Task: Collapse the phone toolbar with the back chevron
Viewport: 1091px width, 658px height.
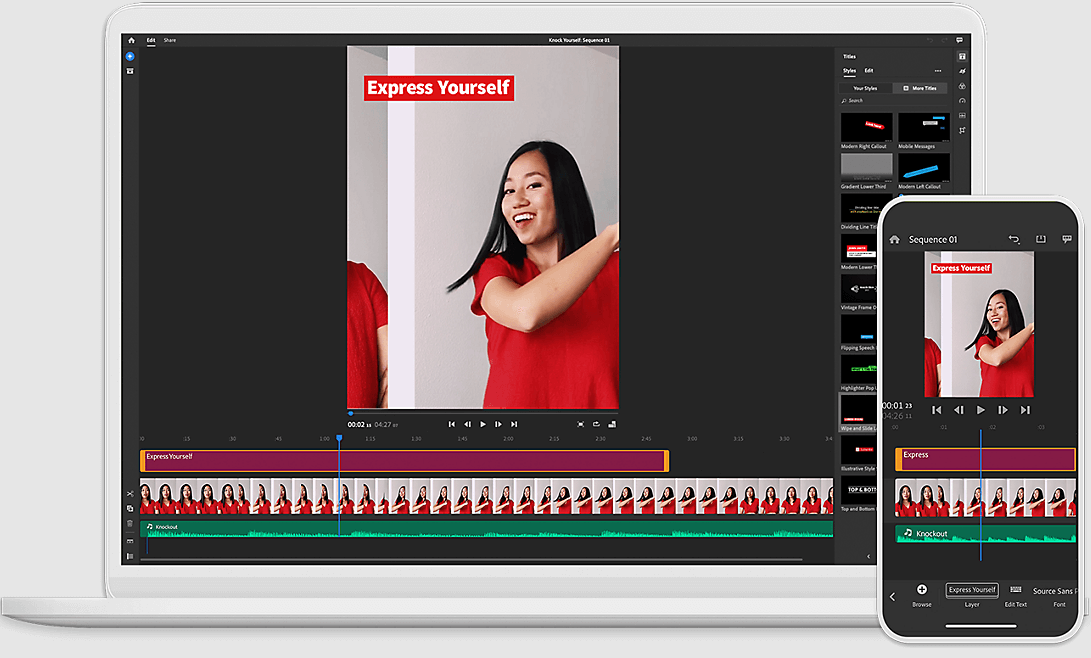Action: pos(892,596)
